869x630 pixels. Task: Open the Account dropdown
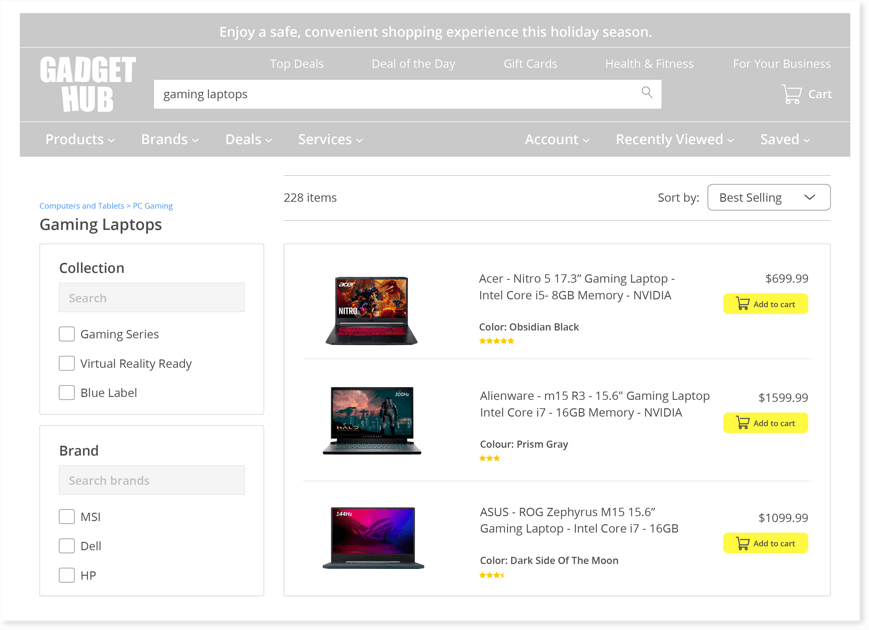pyautogui.click(x=557, y=139)
